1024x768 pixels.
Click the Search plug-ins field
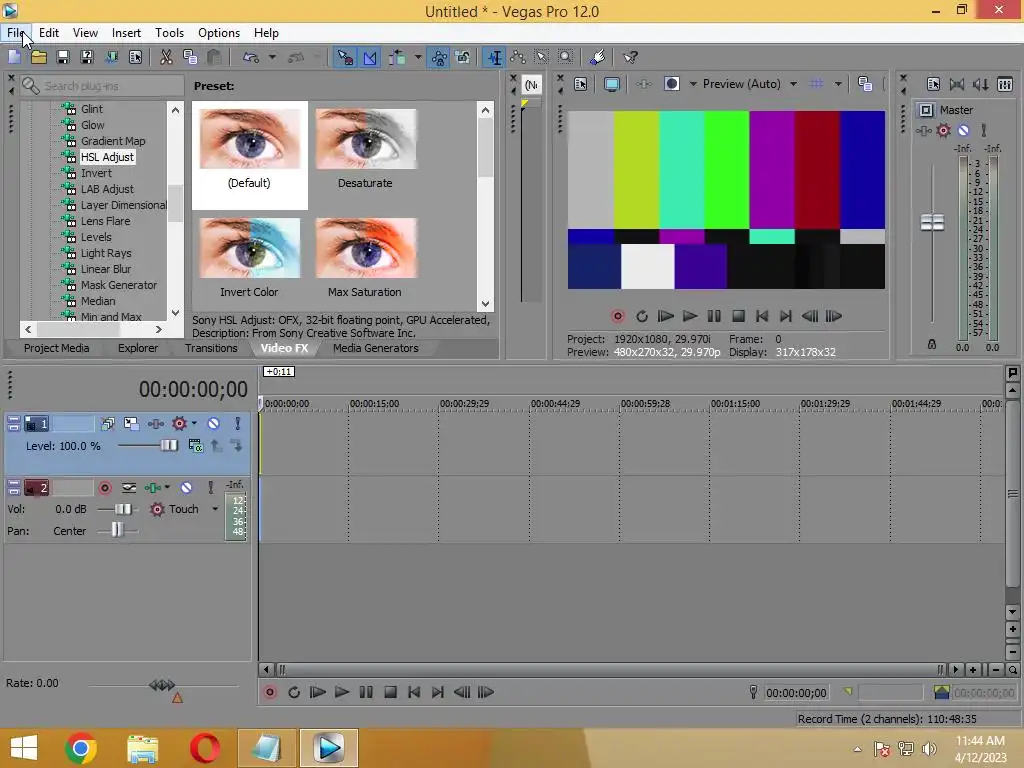pos(103,86)
